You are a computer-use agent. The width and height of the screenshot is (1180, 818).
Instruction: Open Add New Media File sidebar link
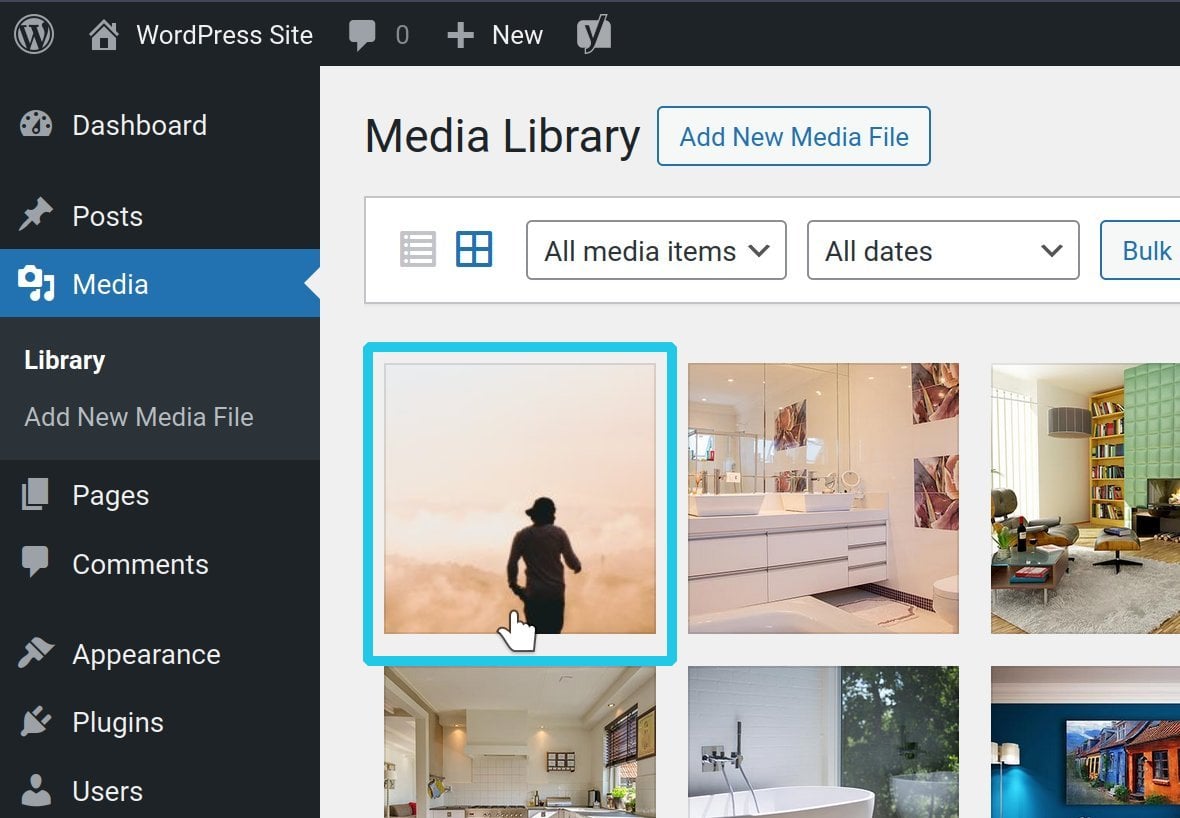pos(139,417)
